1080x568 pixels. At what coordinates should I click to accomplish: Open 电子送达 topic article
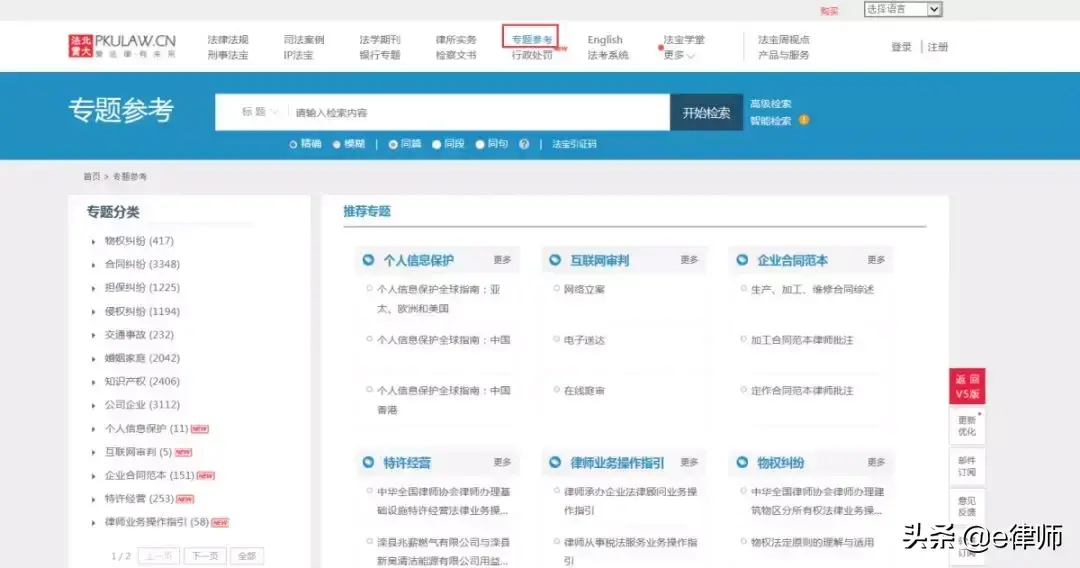pos(584,340)
